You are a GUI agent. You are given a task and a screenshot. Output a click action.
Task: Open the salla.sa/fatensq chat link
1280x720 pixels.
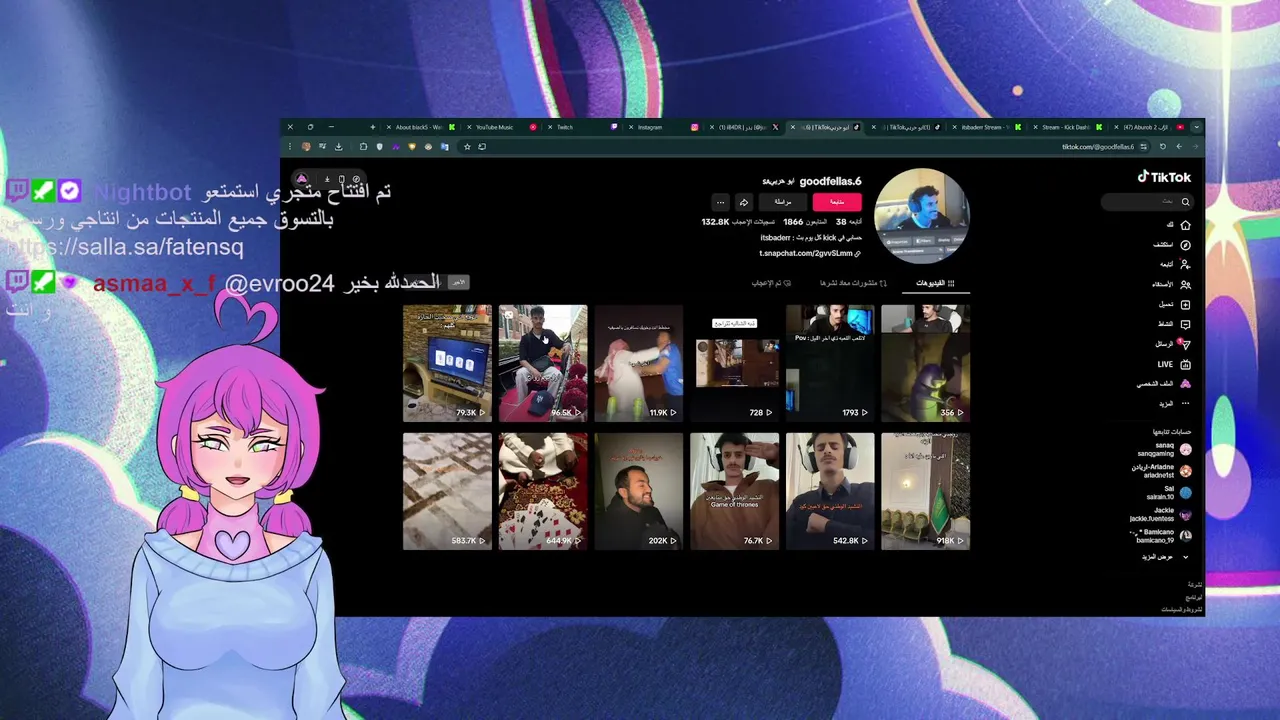tap(126, 246)
